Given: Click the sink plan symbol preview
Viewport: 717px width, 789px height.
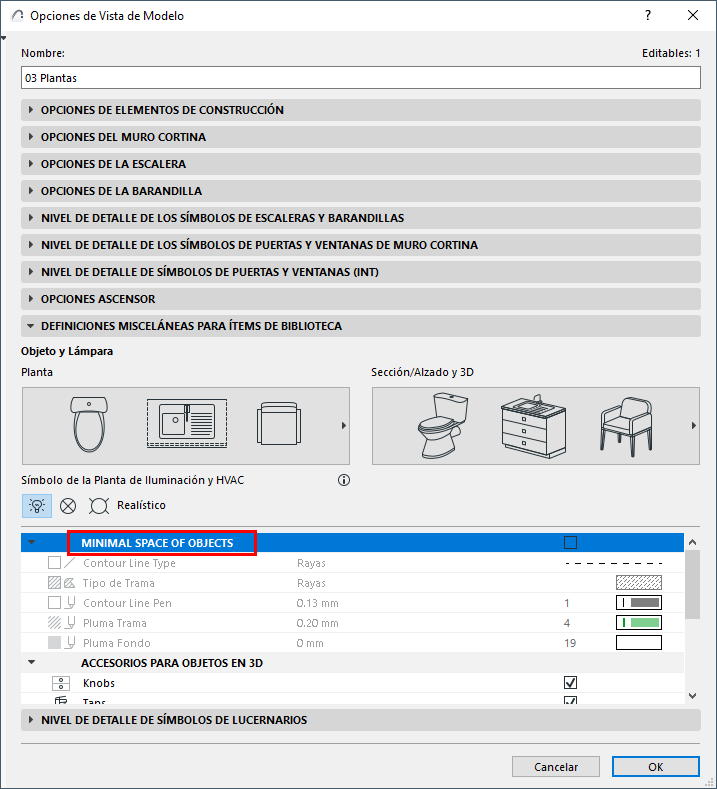Looking at the screenshot, I should tap(187, 423).
